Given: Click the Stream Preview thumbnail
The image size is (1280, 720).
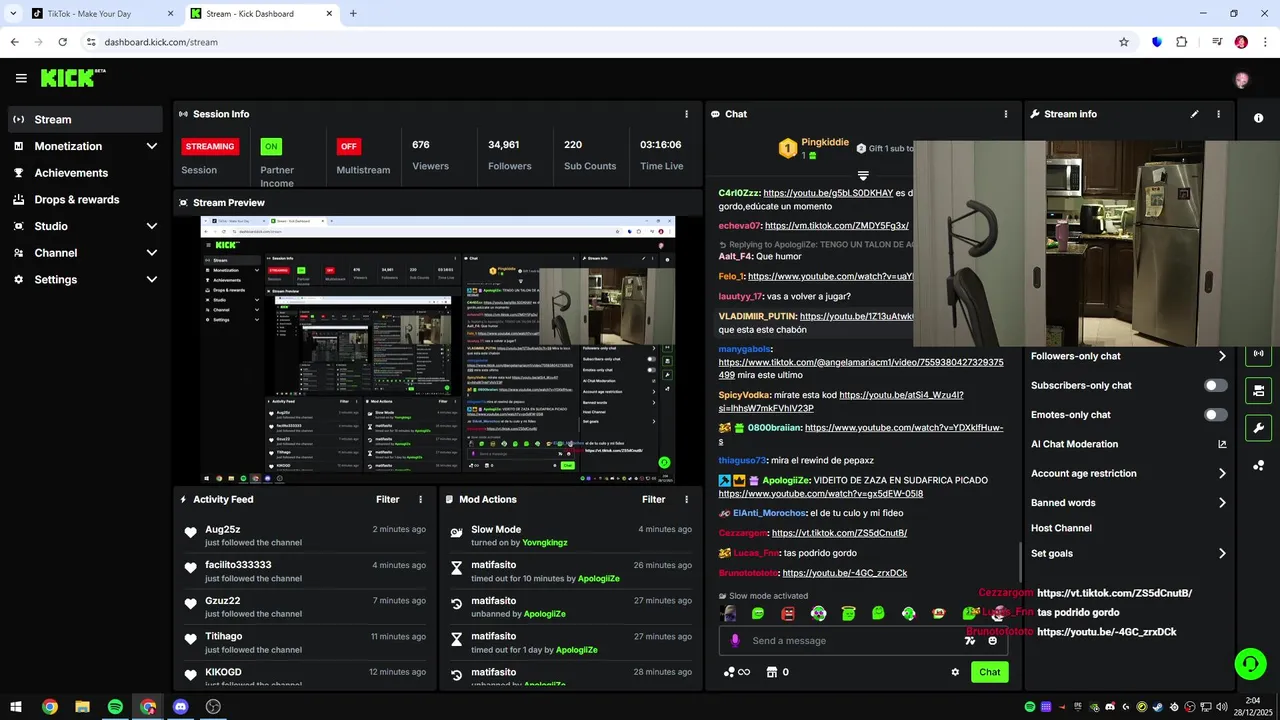Looking at the screenshot, I should coord(438,350).
